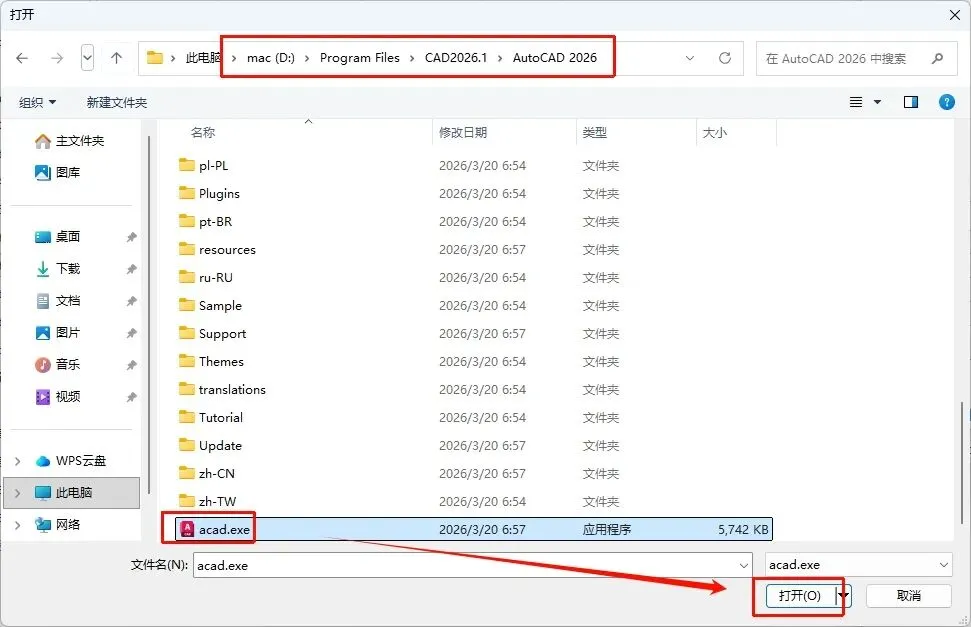Click the pin icon next to 视频
971x627 pixels.
(131, 397)
